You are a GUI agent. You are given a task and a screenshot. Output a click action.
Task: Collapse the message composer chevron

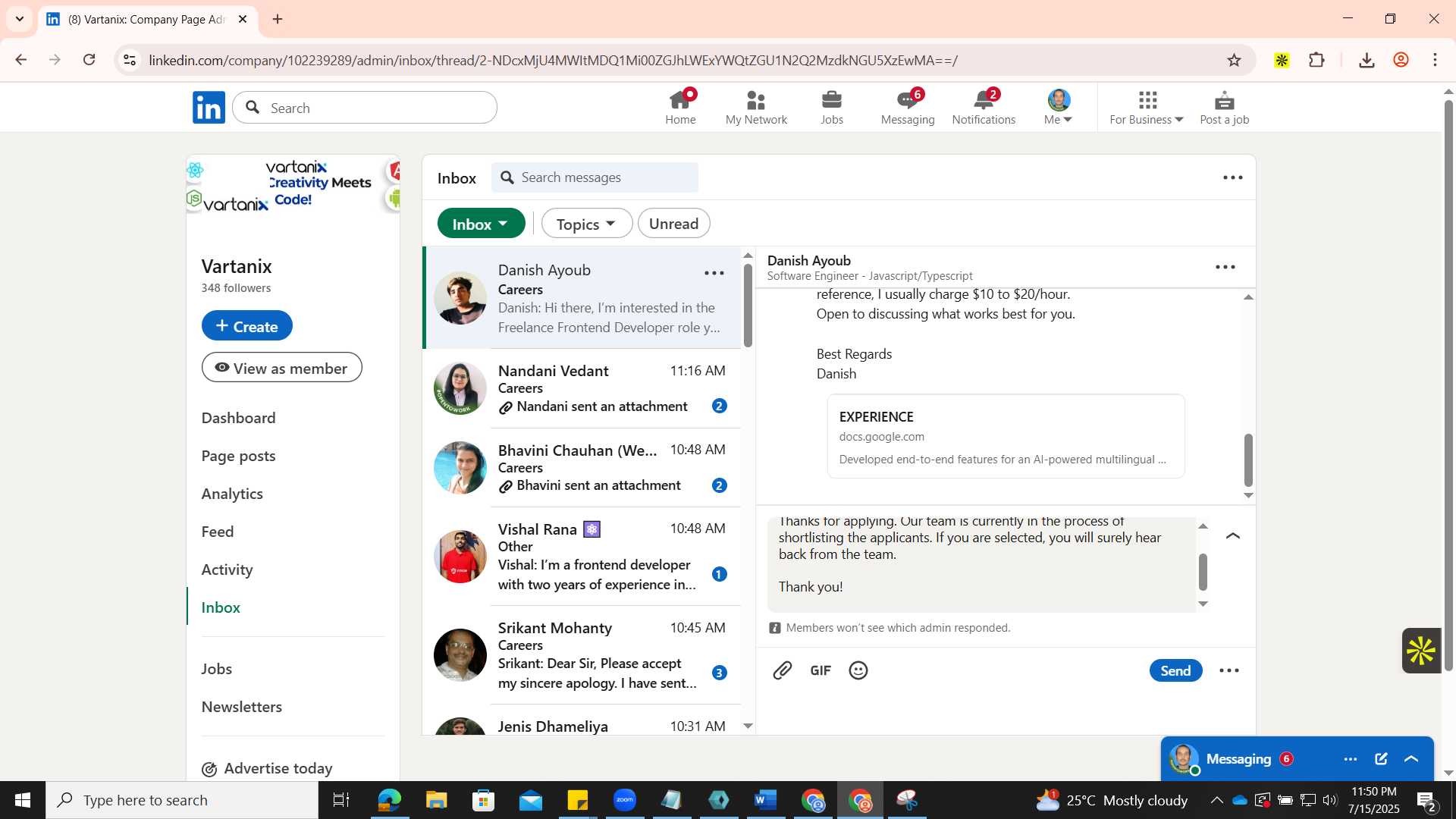(x=1233, y=536)
